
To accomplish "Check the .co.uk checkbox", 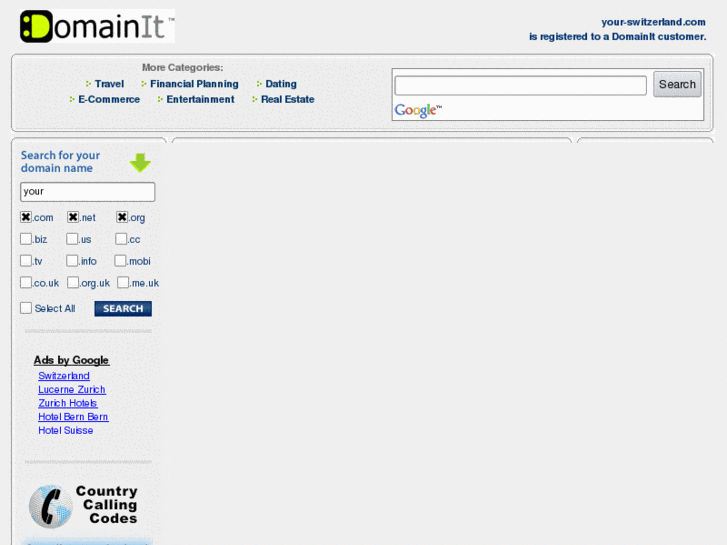I will coord(26,282).
